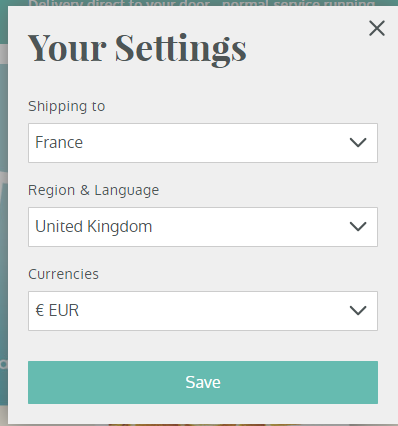Screen dimensions: 398x426
Task: Click the chevron arrow beside United Kingdom
Action: [358, 227]
